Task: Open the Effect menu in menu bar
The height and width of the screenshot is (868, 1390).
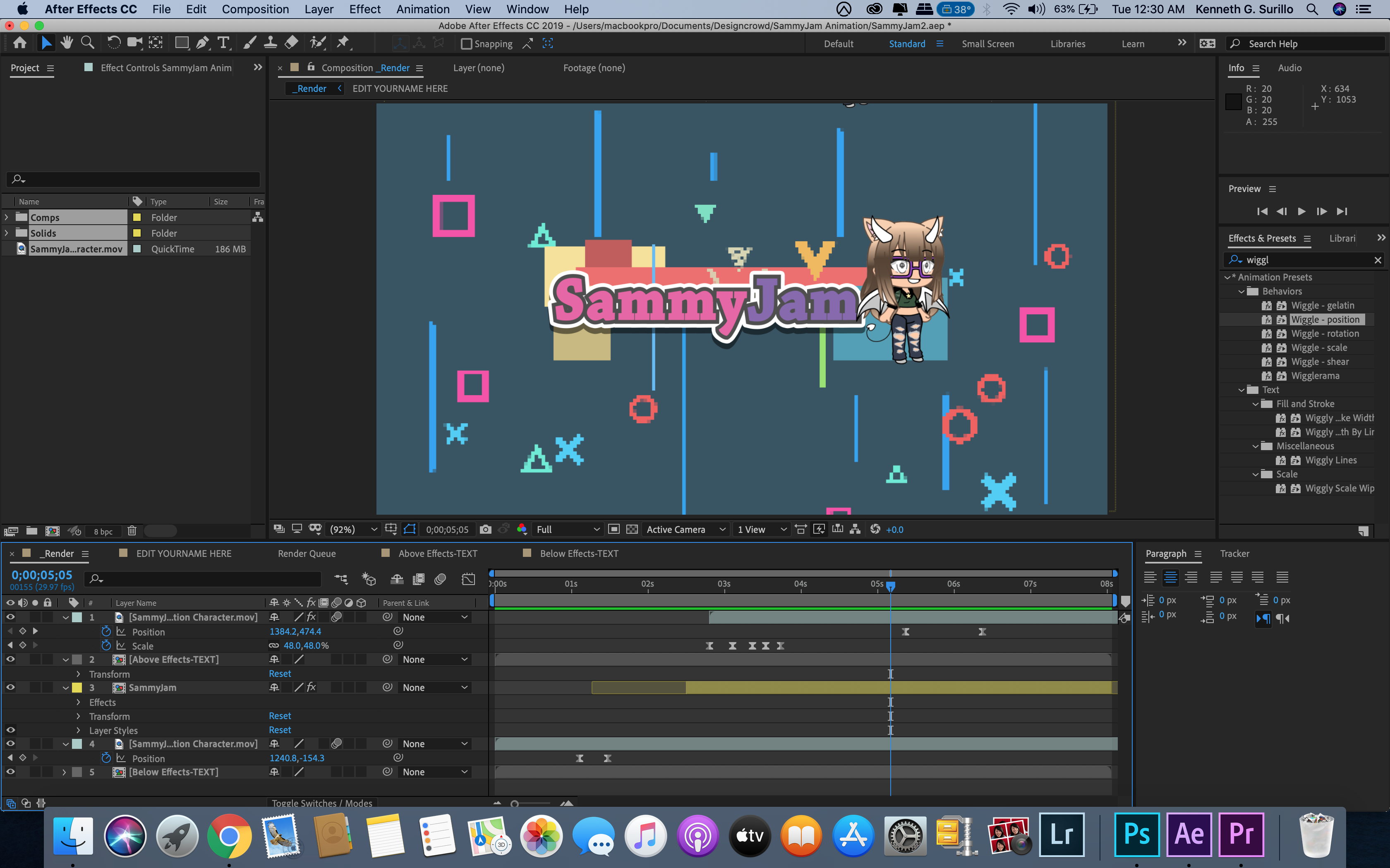Action: pos(365,9)
